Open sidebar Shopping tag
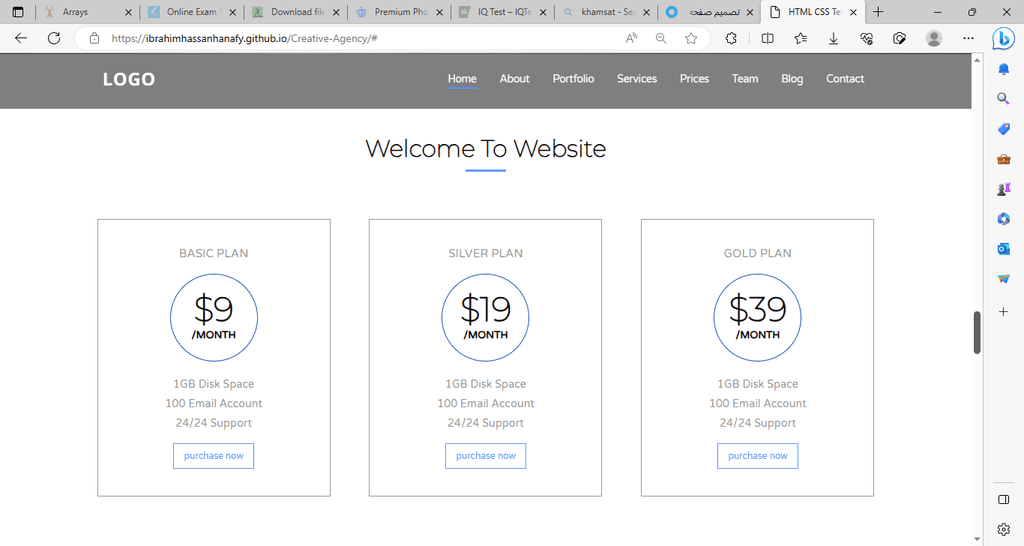The image size is (1024, 546). [x=1004, y=129]
